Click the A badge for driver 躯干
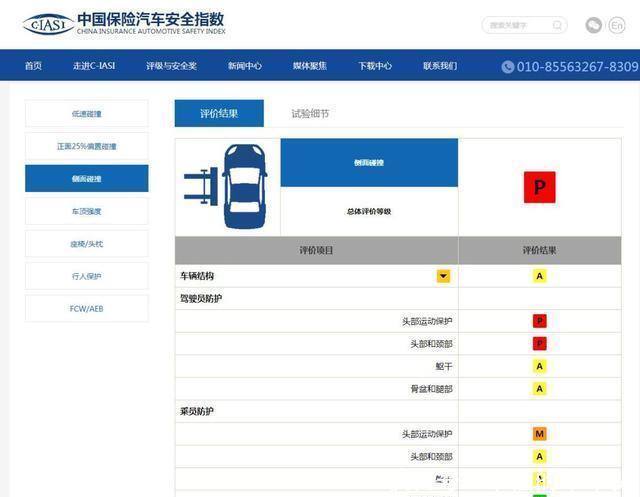 (540, 366)
